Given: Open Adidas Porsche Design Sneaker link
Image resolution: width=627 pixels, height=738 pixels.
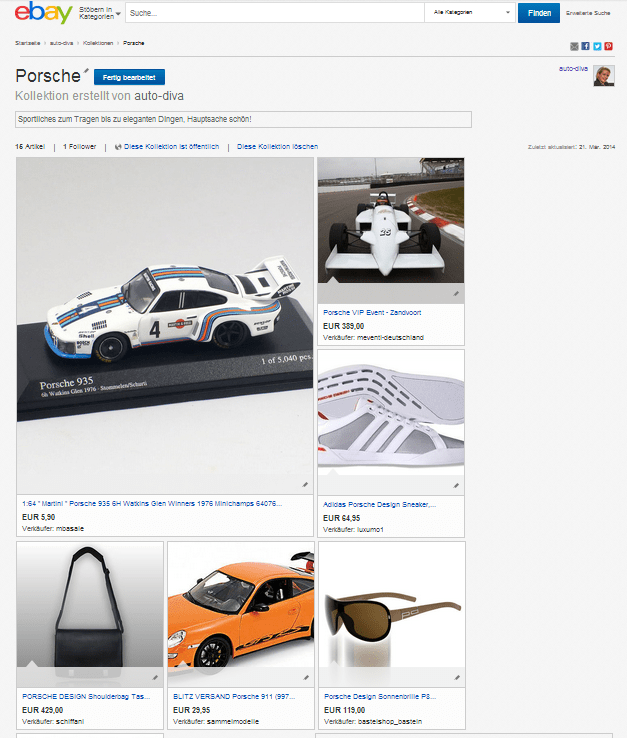Looking at the screenshot, I should [379, 505].
